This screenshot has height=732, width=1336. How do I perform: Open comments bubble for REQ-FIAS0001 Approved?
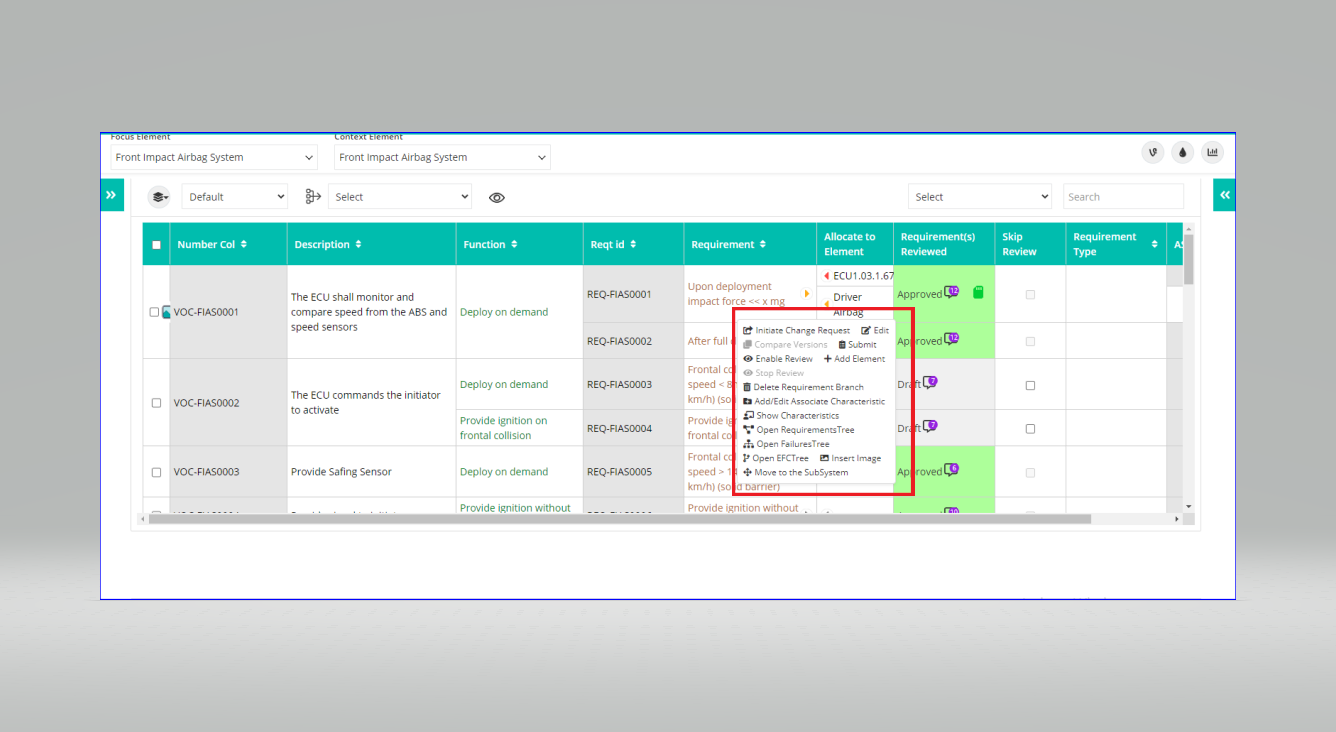pyautogui.click(x=952, y=292)
